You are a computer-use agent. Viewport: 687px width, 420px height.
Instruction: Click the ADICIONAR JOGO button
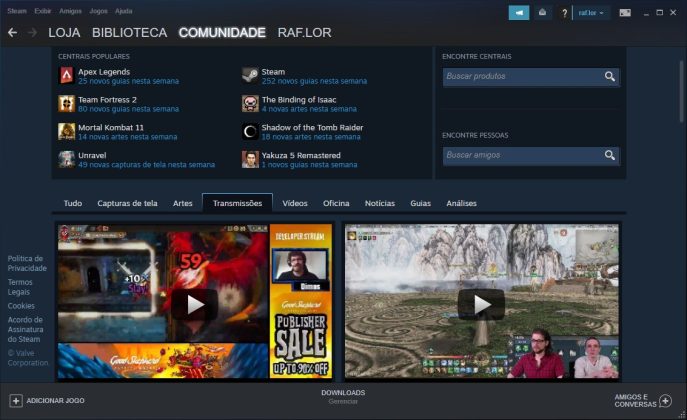[x=47, y=401]
